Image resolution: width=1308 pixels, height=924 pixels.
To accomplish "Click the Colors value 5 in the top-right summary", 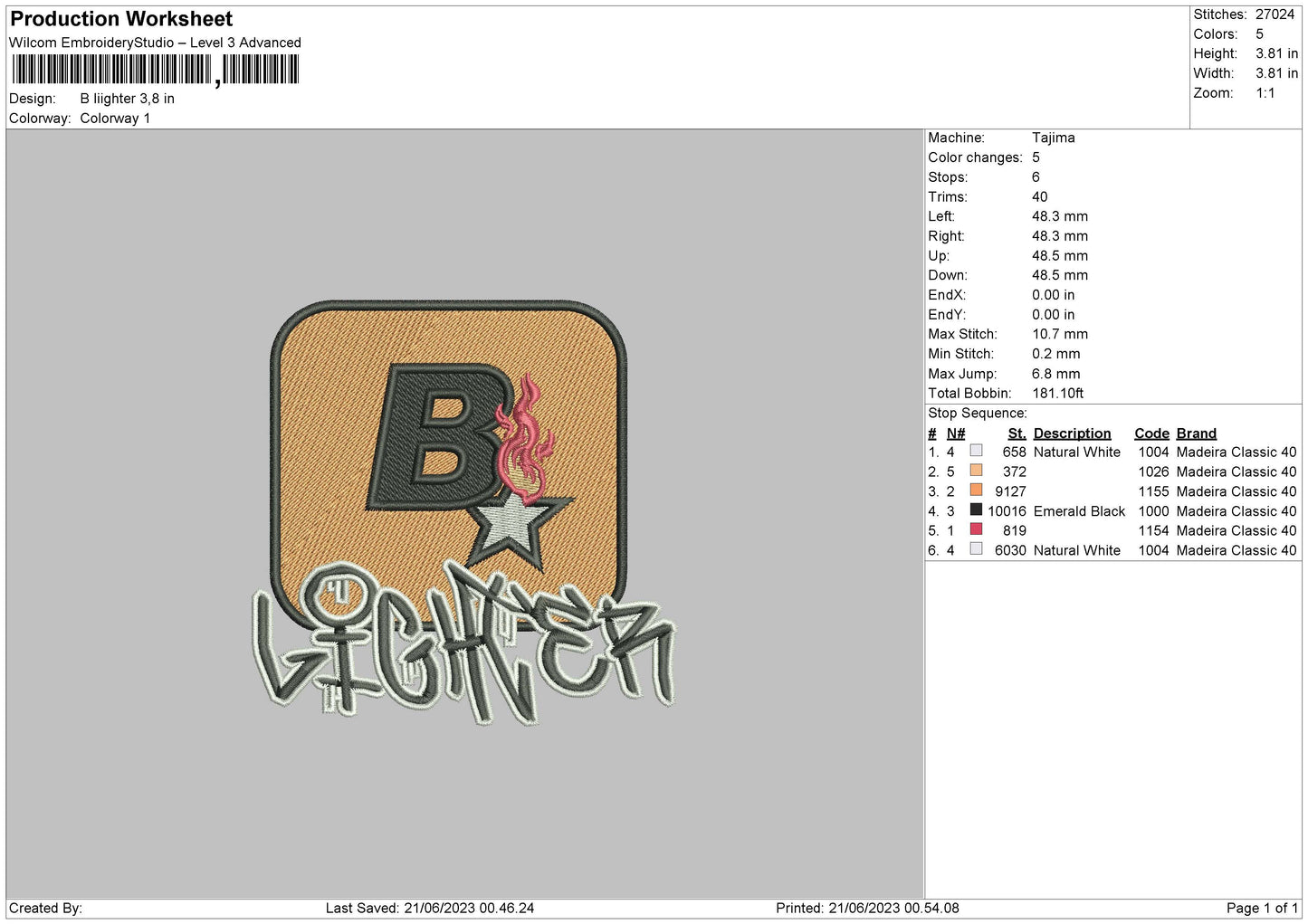I will point(1259,34).
